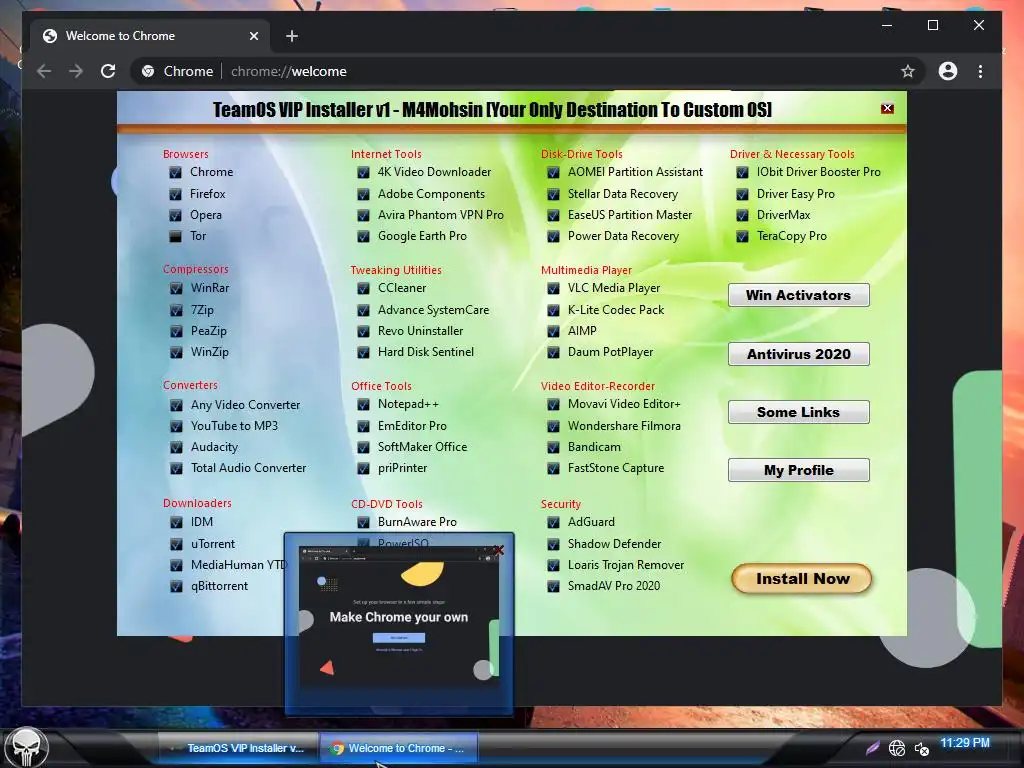Click the K-Lite Codec Pack label

click(616, 310)
